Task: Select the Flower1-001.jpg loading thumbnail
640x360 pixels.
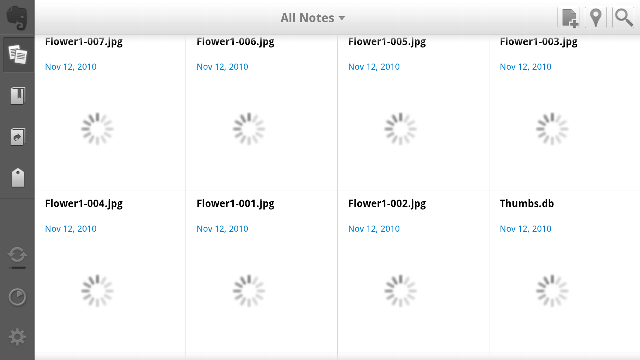Action: click(x=249, y=291)
